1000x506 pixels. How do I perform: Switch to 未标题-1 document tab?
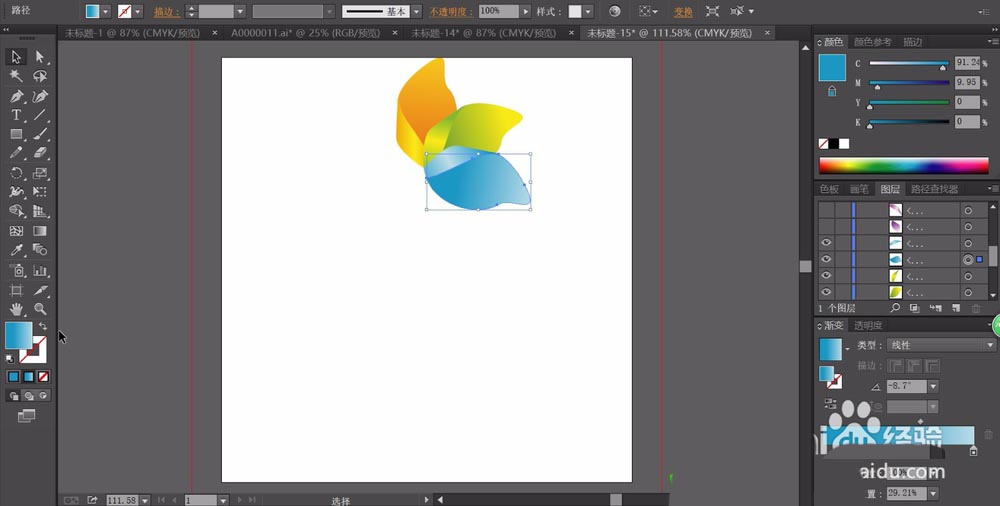pyautogui.click(x=133, y=33)
